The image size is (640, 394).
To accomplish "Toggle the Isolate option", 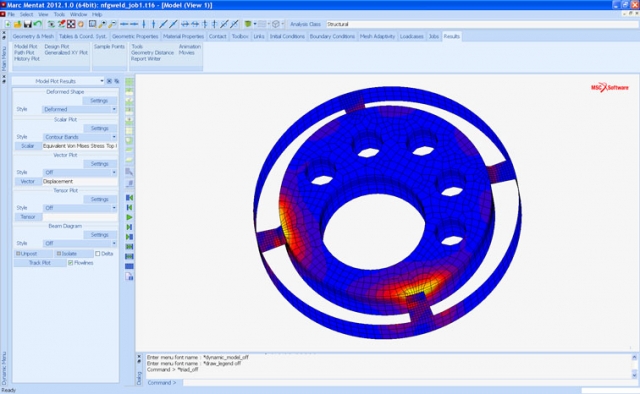I will (x=73, y=254).
